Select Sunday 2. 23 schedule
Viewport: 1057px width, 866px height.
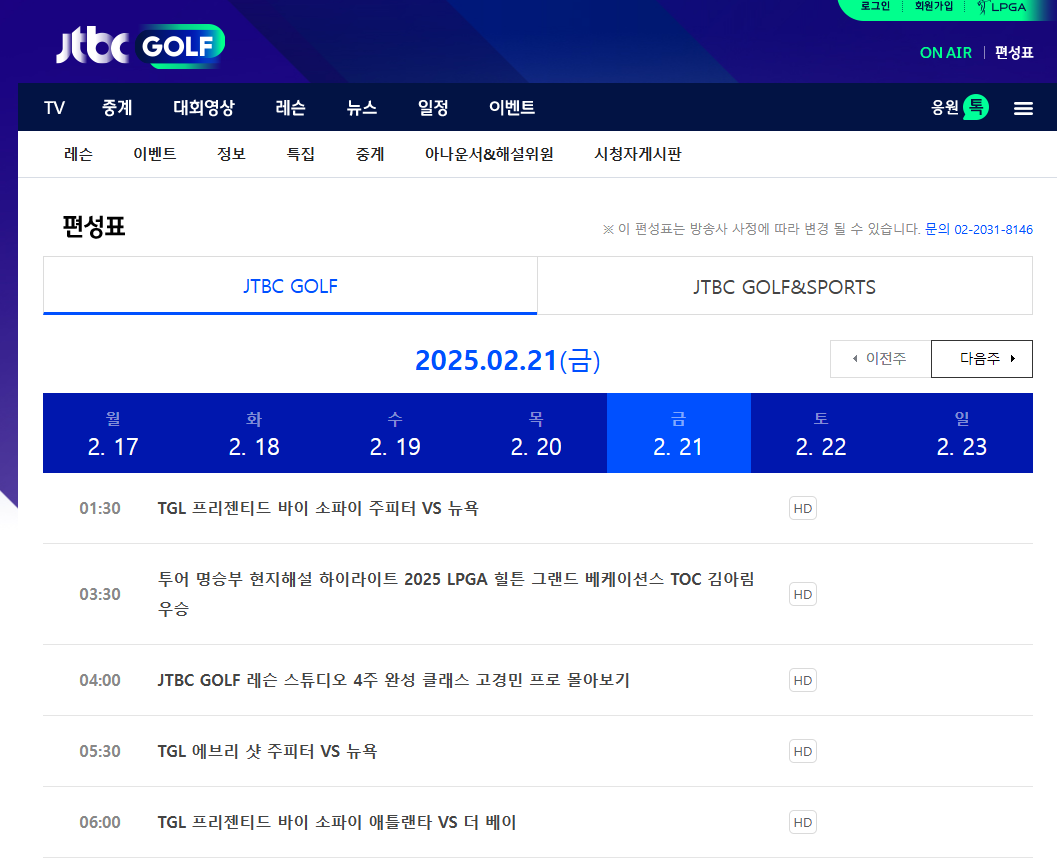click(x=962, y=433)
